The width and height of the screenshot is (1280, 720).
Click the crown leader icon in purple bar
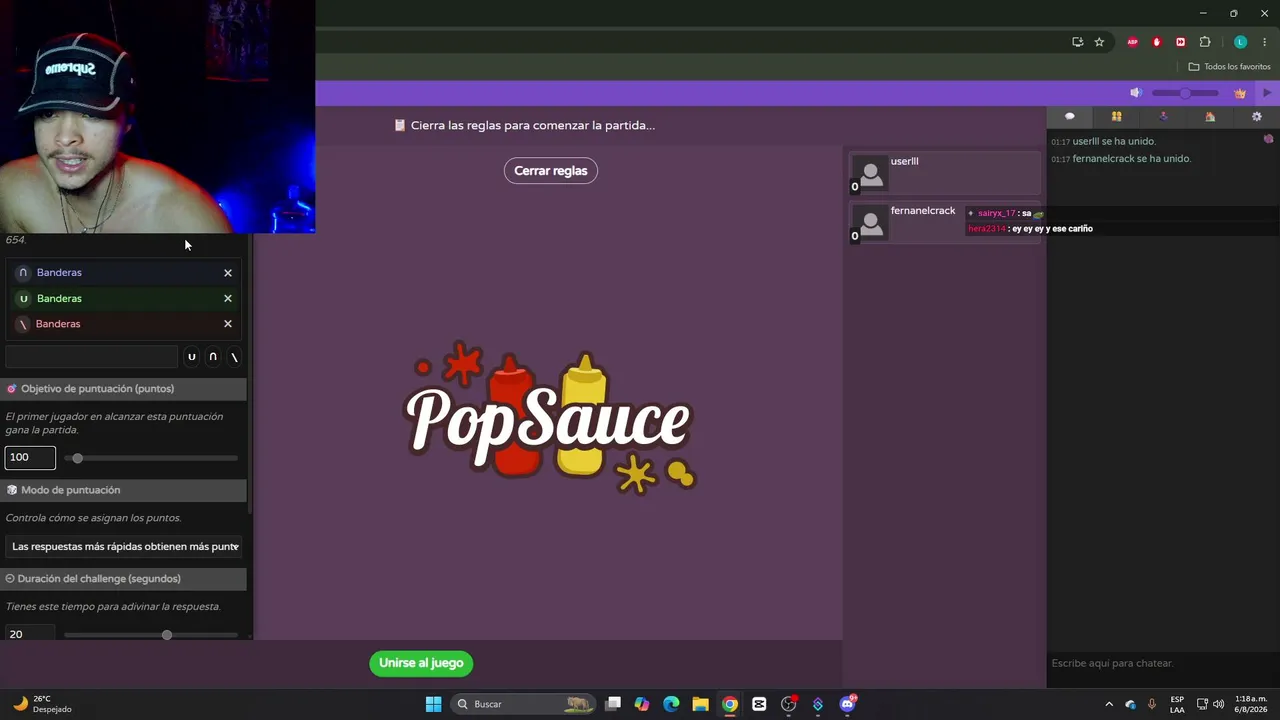[1240, 93]
